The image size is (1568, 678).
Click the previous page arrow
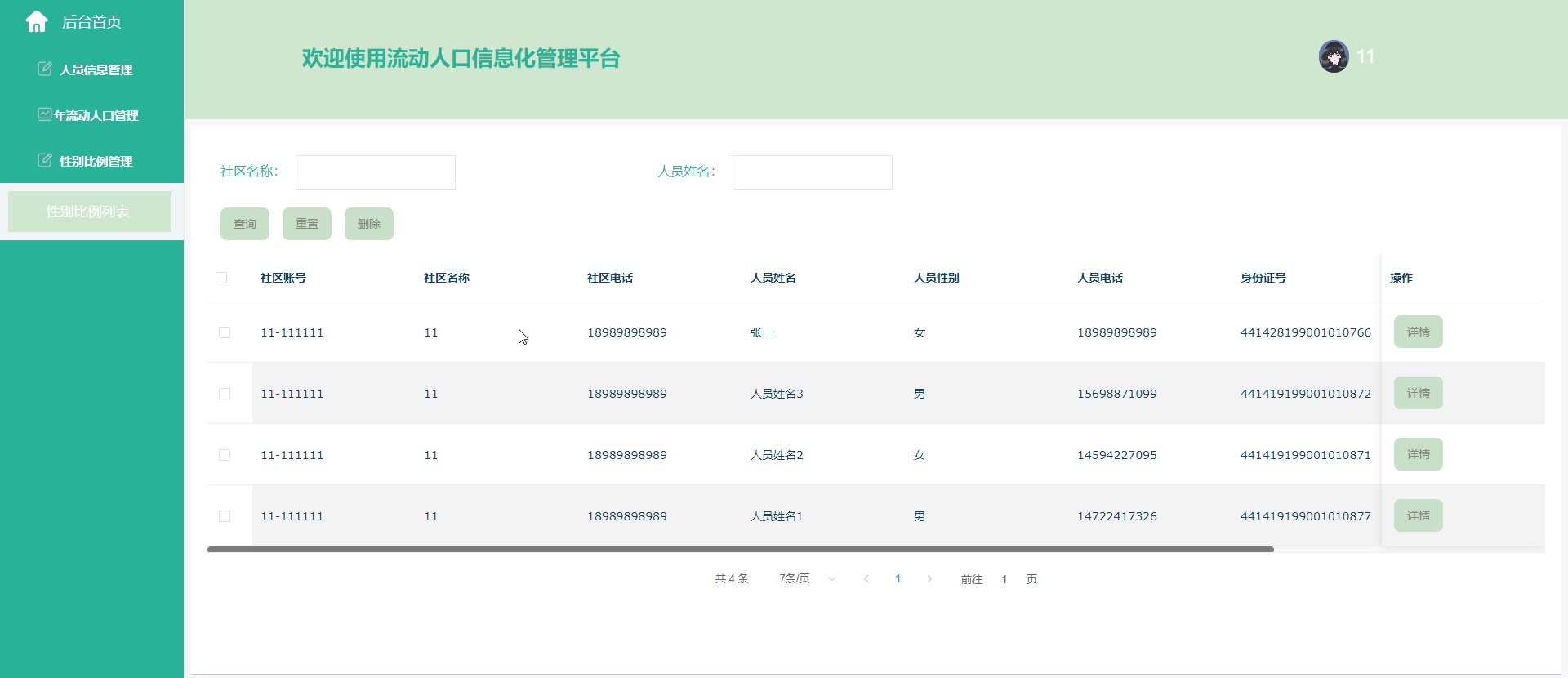866,578
